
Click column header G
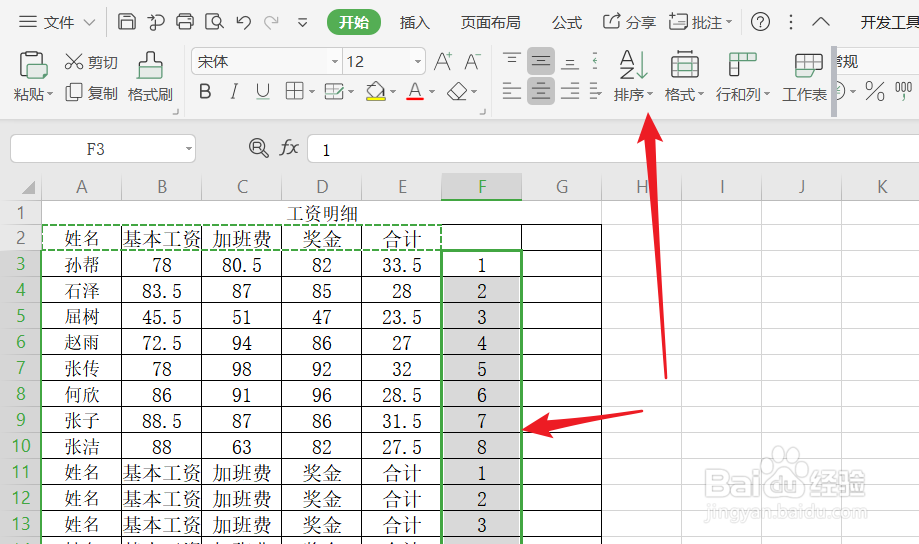(x=561, y=187)
